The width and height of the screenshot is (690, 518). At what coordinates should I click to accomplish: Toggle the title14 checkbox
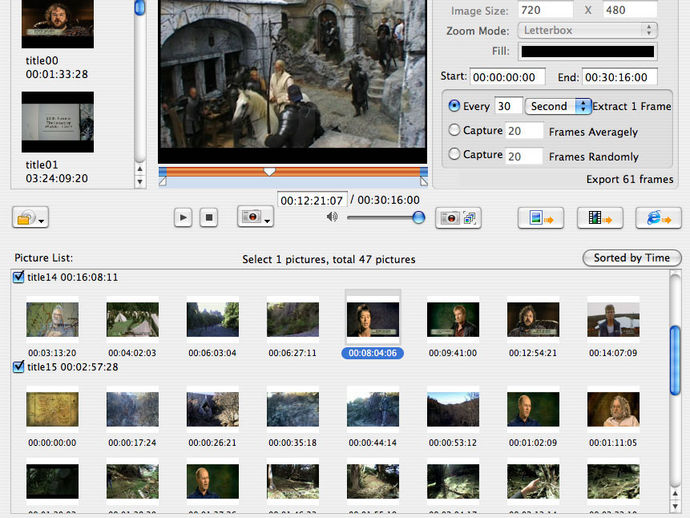coord(18,277)
